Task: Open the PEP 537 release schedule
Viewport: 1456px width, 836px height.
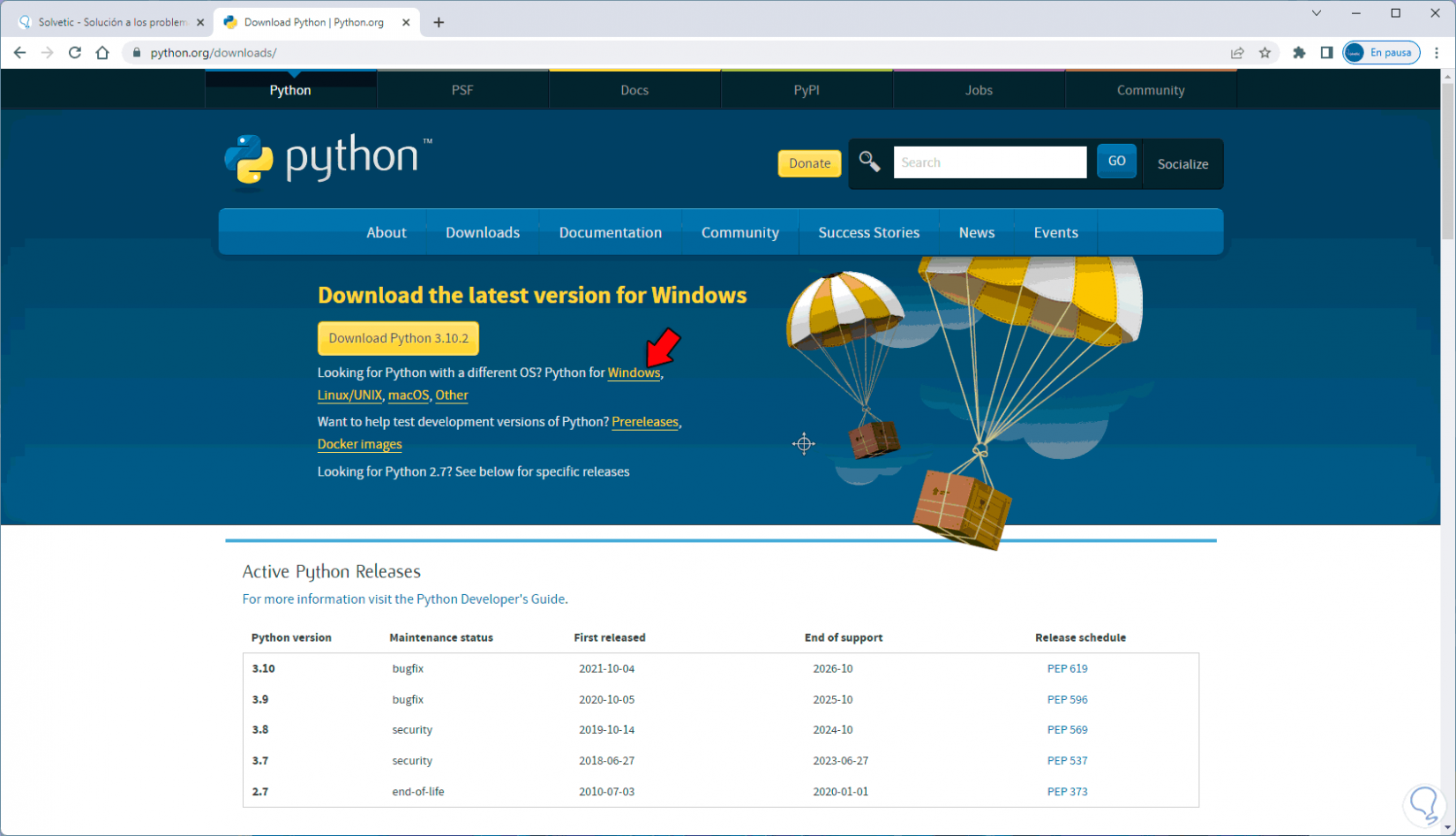Action: 1067,760
